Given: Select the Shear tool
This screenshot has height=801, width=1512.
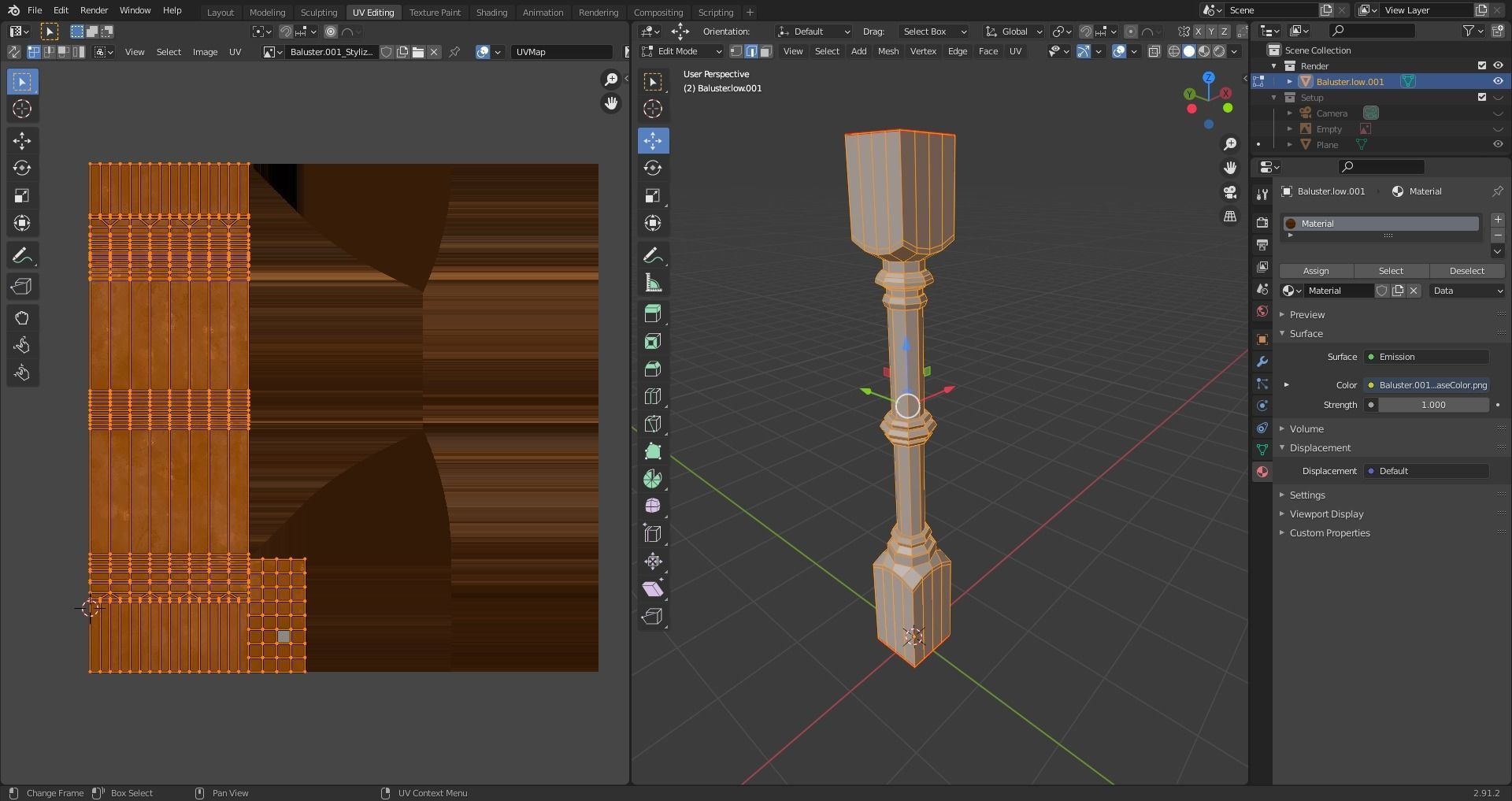Looking at the screenshot, I should [x=653, y=588].
